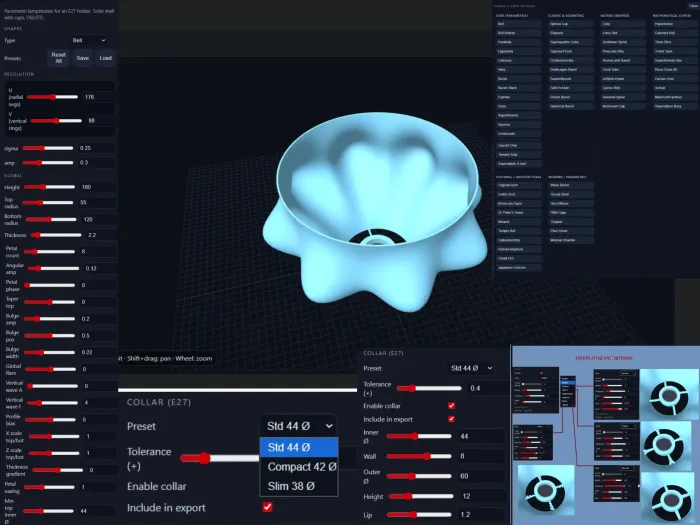Select Compact 42 Ø from preset list
This screenshot has height=525, width=700.
(x=299, y=467)
